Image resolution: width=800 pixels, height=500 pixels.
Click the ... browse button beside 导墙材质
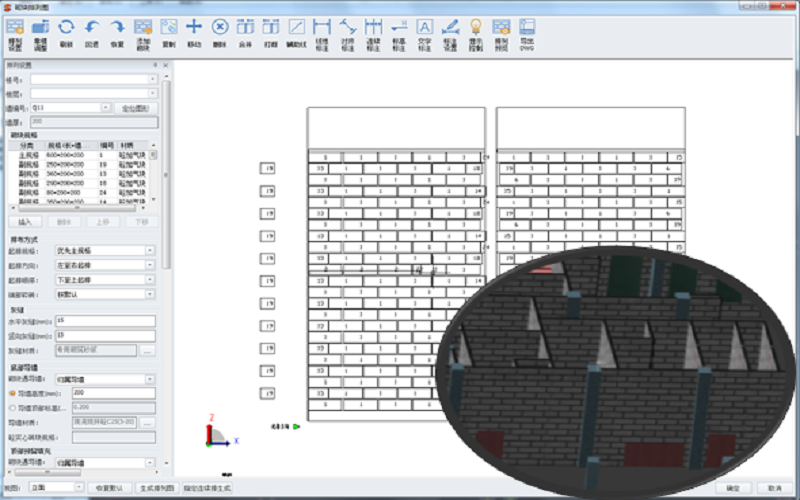point(147,422)
